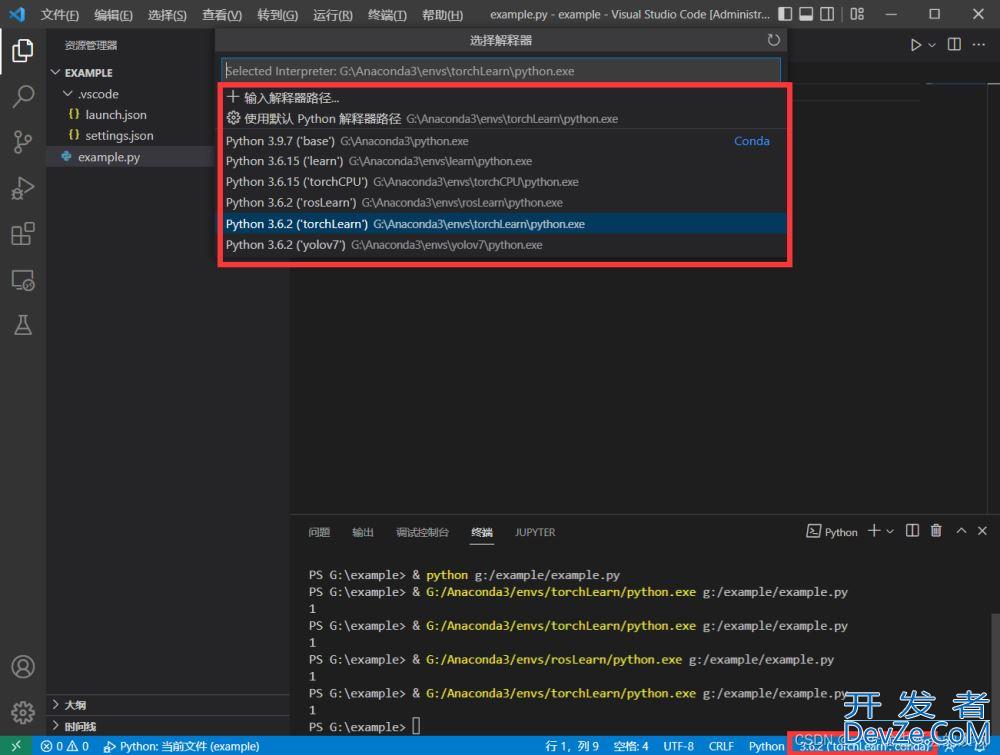
Task: Open editor More Actions ellipsis
Action: 978,44
